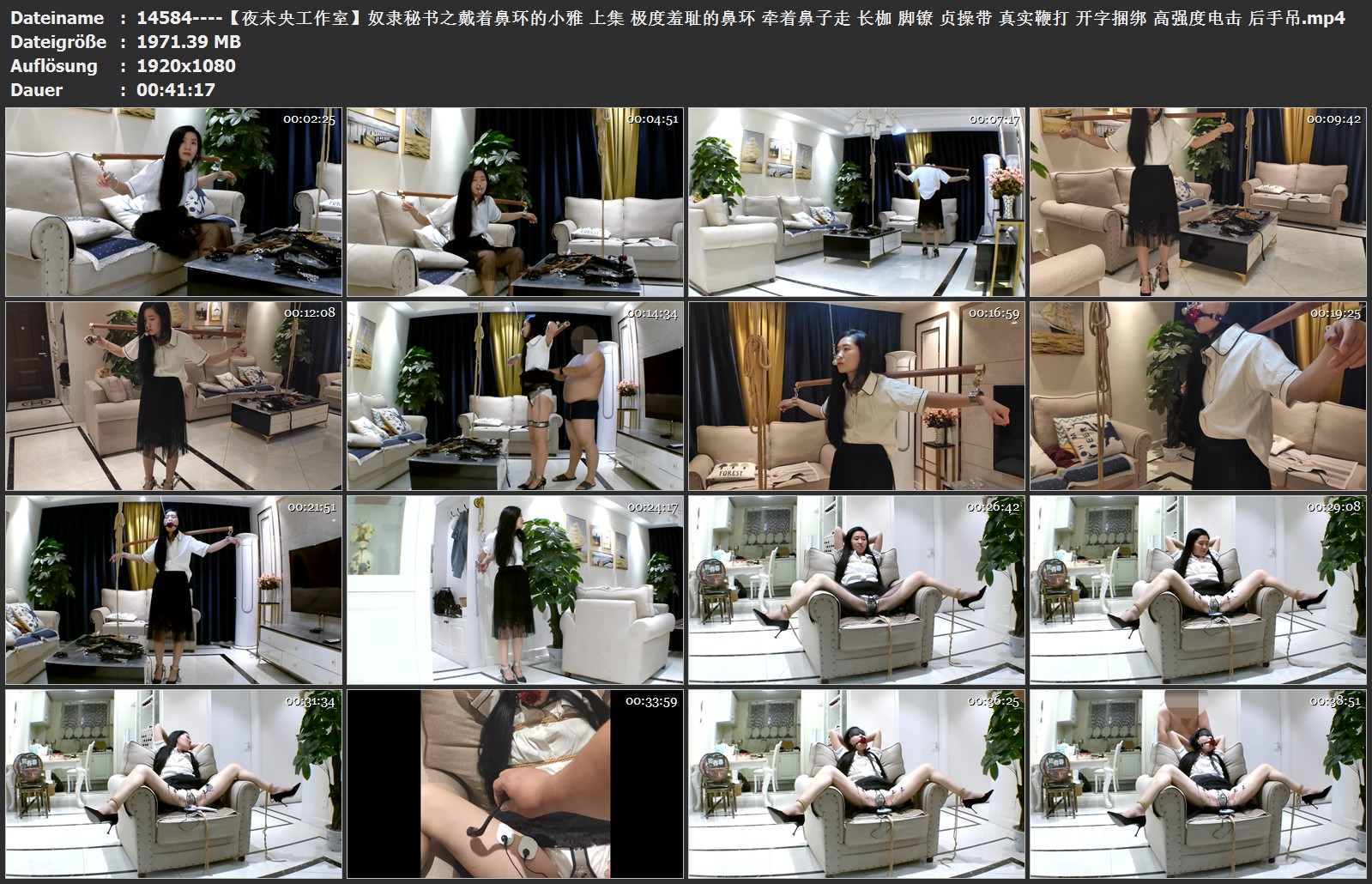Click the preview frame labeled 00:09:42
This screenshot has height=884, width=1372.
pos(1198,203)
